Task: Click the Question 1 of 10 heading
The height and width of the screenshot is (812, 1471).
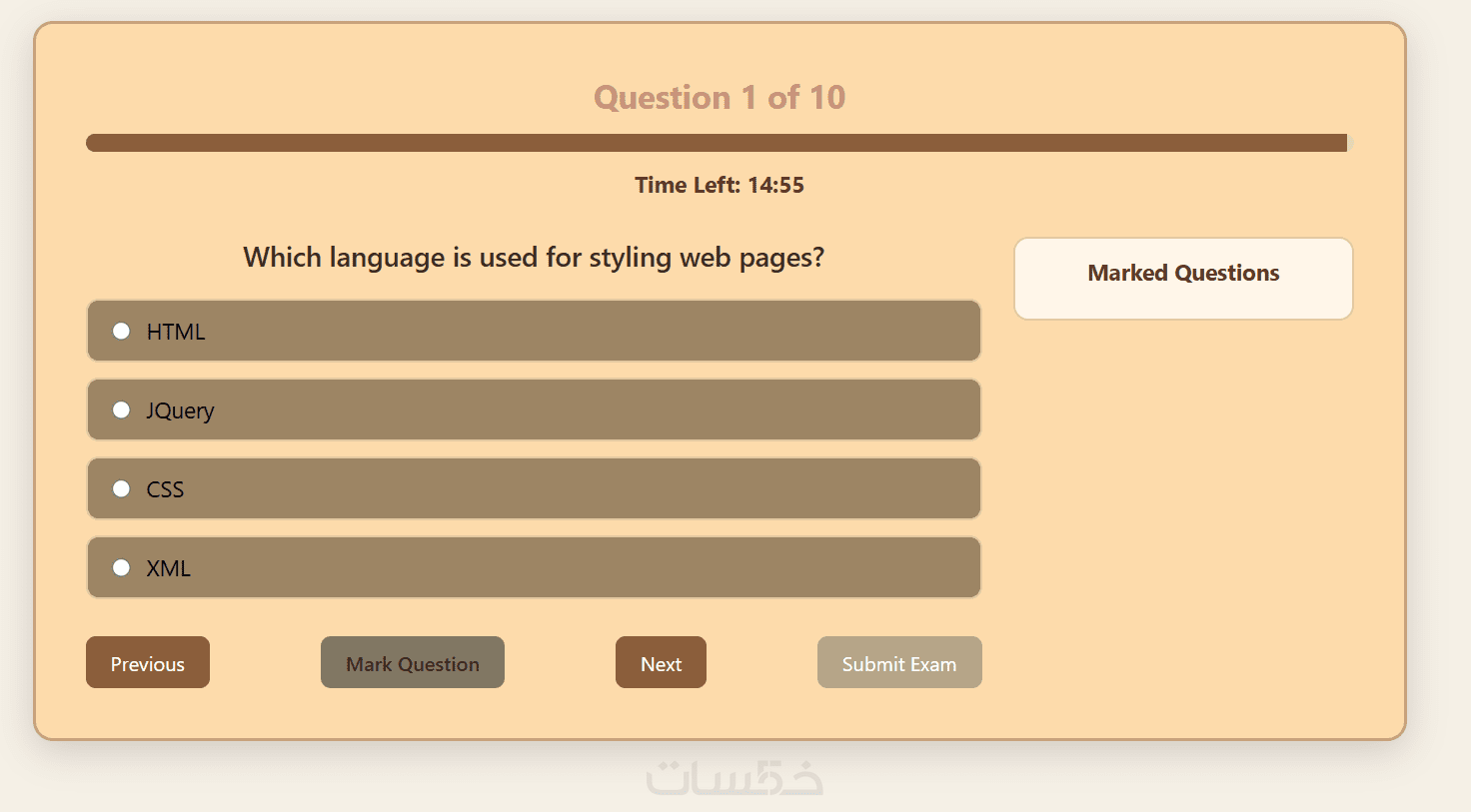Action: click(x=720, y=97)
